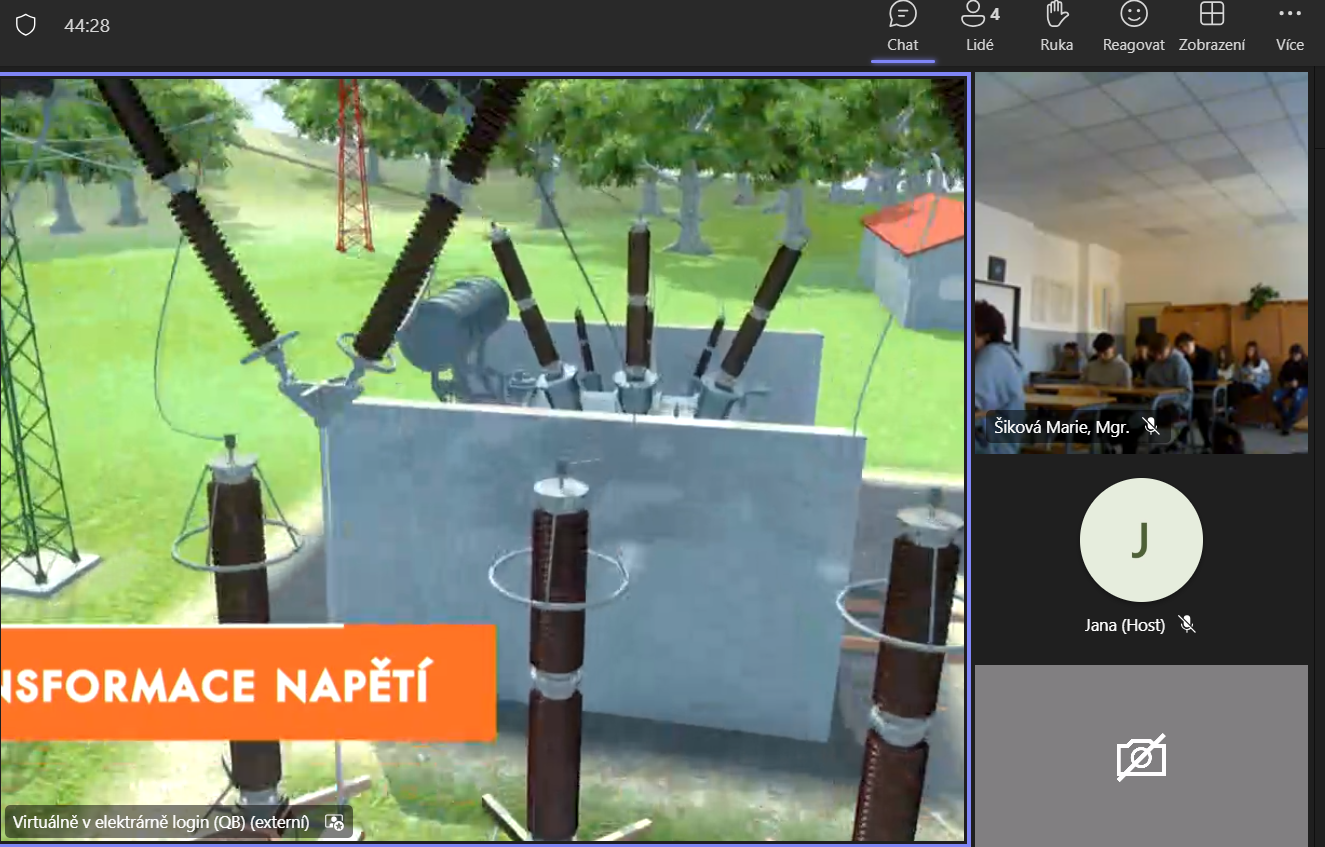
Task: Click muted mic icon beside Šiková Marie
Action: 1152,427
